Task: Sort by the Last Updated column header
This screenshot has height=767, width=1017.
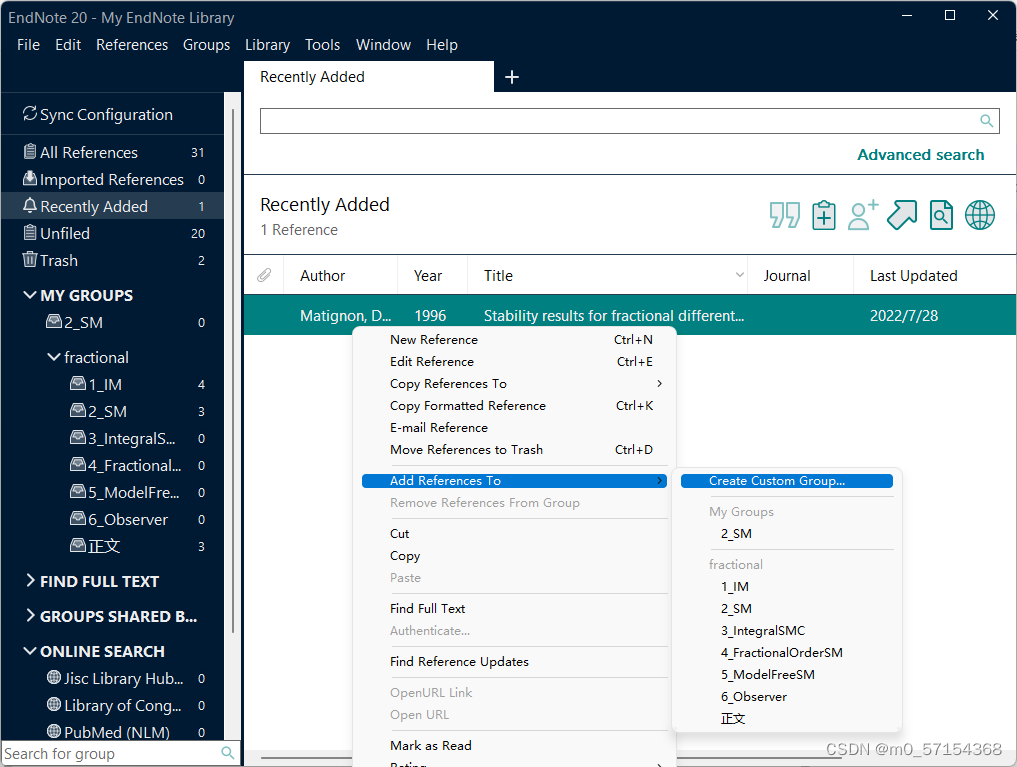Action: pyautogui.click(x=913, y=276)
